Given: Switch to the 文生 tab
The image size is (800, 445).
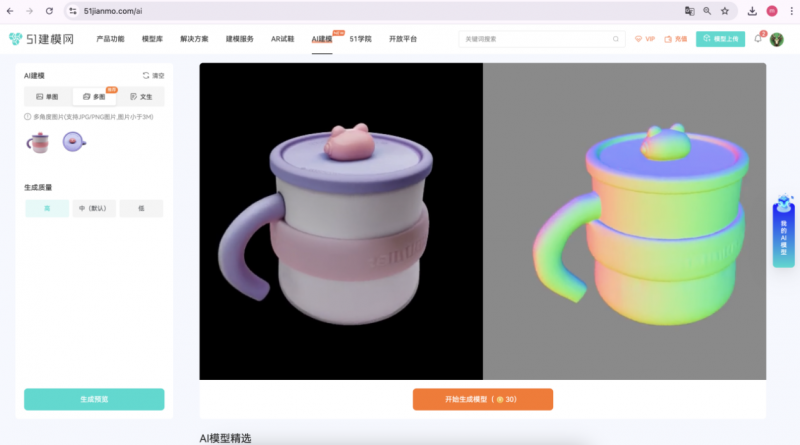Looking at the screenshot, I should point(141,97).
